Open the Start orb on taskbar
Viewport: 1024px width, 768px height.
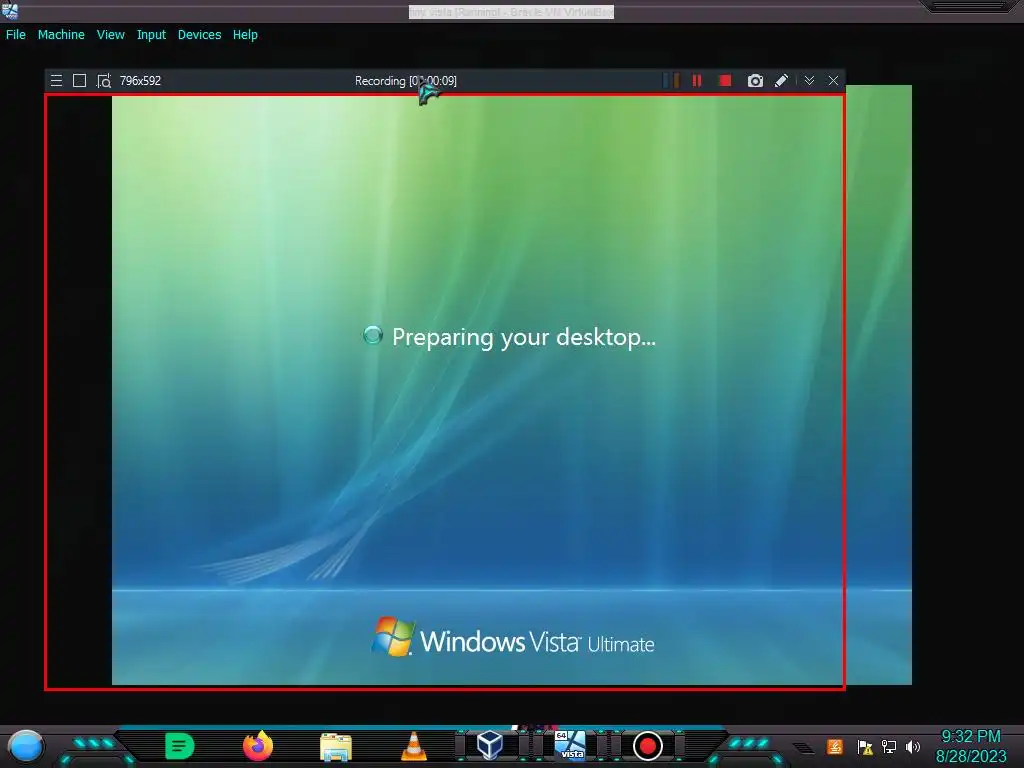[x=25, y=747]
